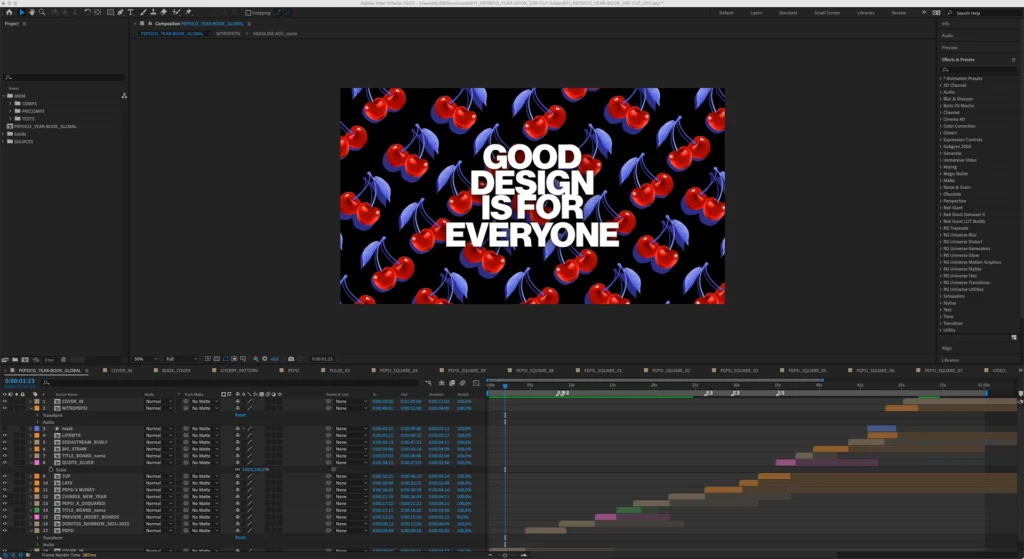
Task: Open the viewer resolution Full dropdown
Action: click(181, 359)
